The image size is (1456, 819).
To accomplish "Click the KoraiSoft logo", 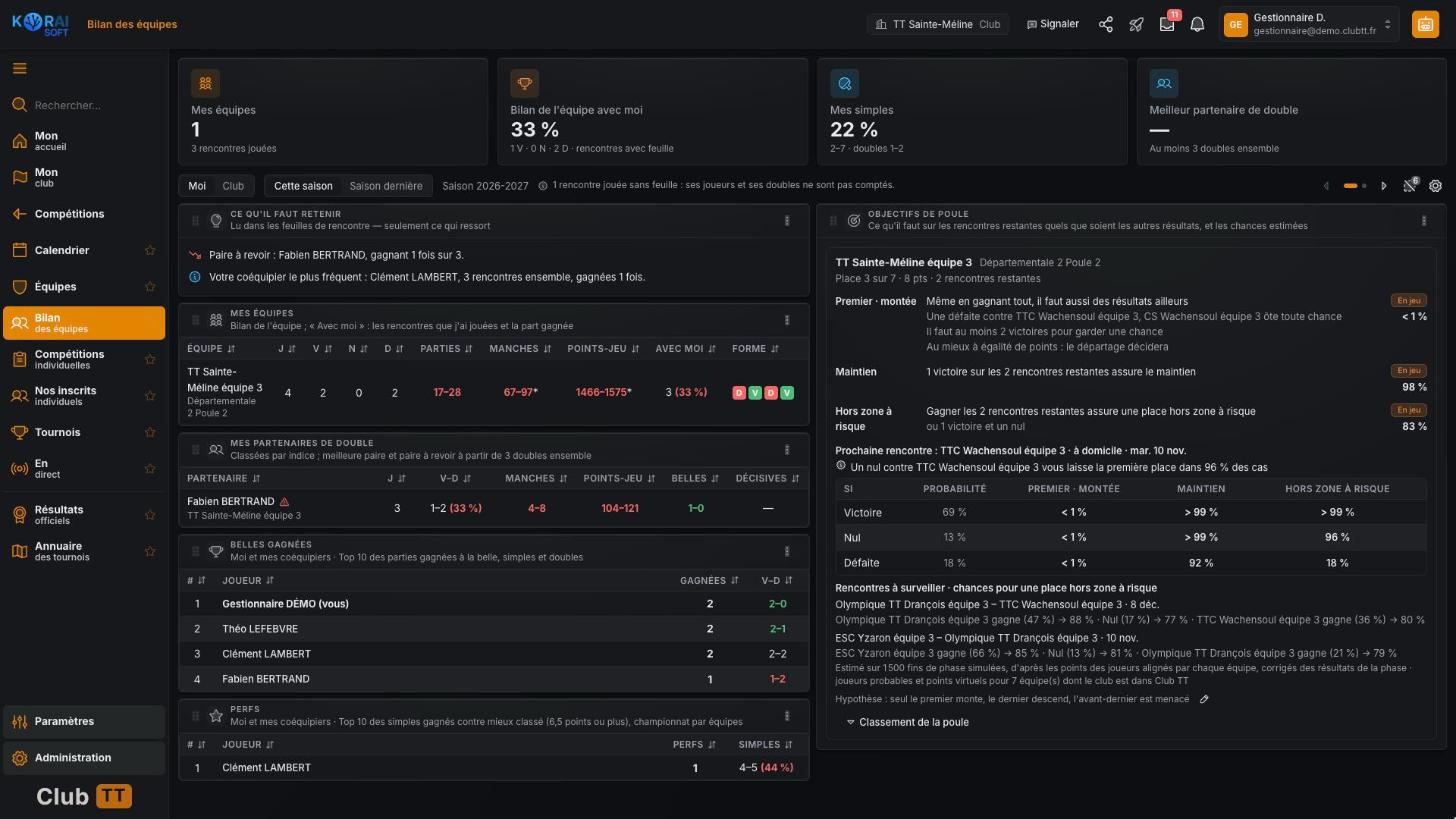I will 40,24.
